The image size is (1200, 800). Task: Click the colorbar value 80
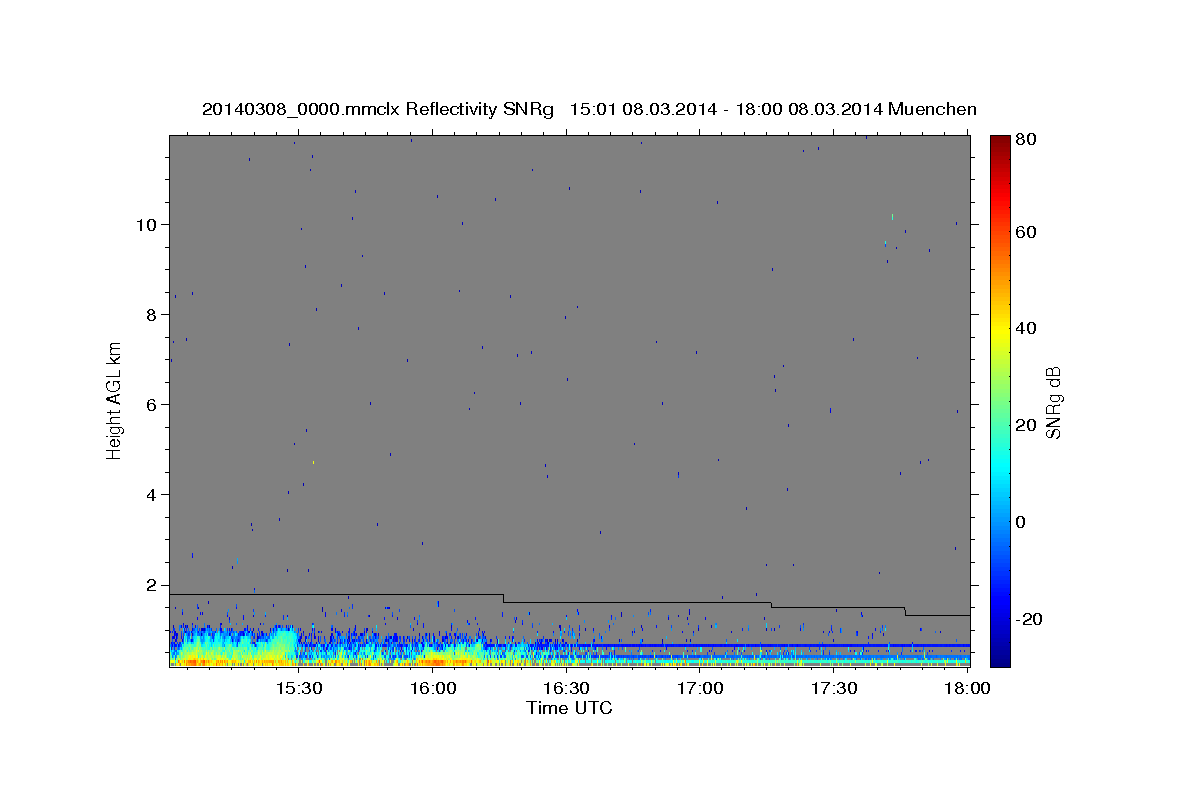coord(1025,140)
